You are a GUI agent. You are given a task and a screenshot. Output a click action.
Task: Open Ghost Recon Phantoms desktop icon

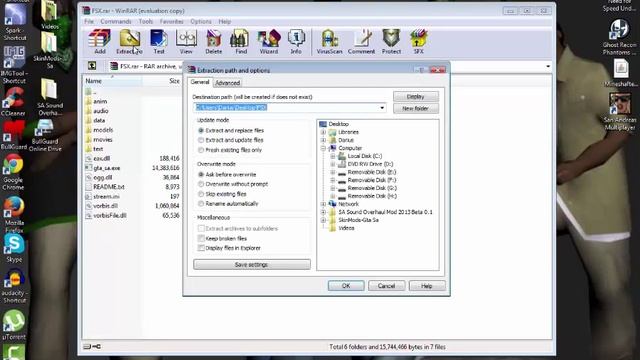(619, 38)
